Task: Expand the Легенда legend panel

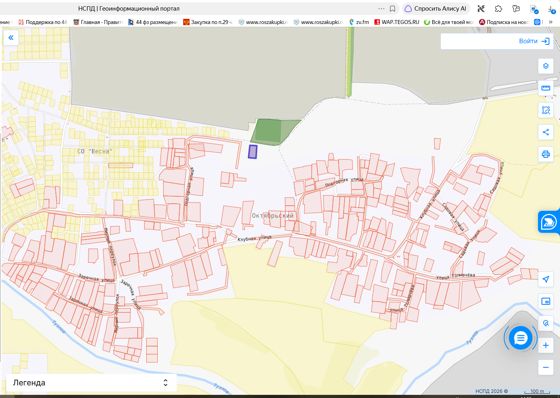Action: (91, 383)
